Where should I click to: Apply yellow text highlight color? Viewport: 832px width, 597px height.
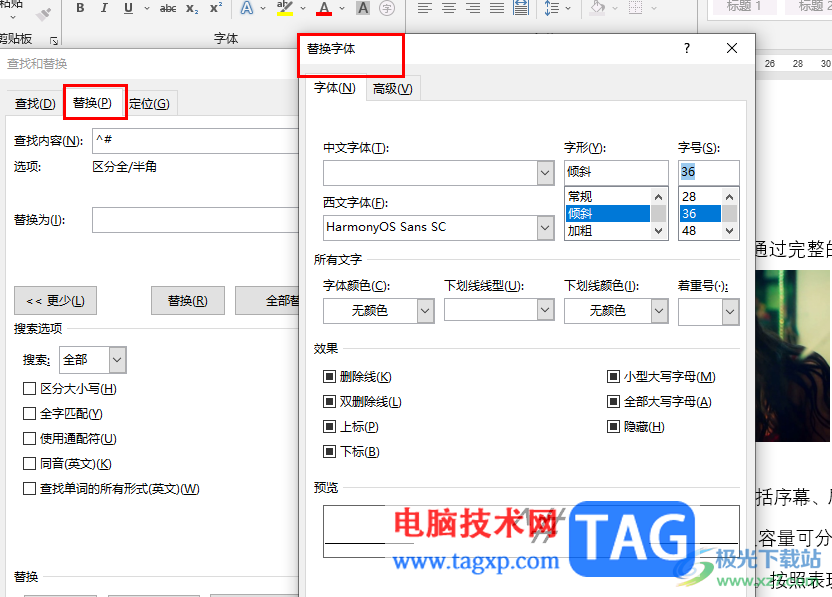[x=285, y=8]
